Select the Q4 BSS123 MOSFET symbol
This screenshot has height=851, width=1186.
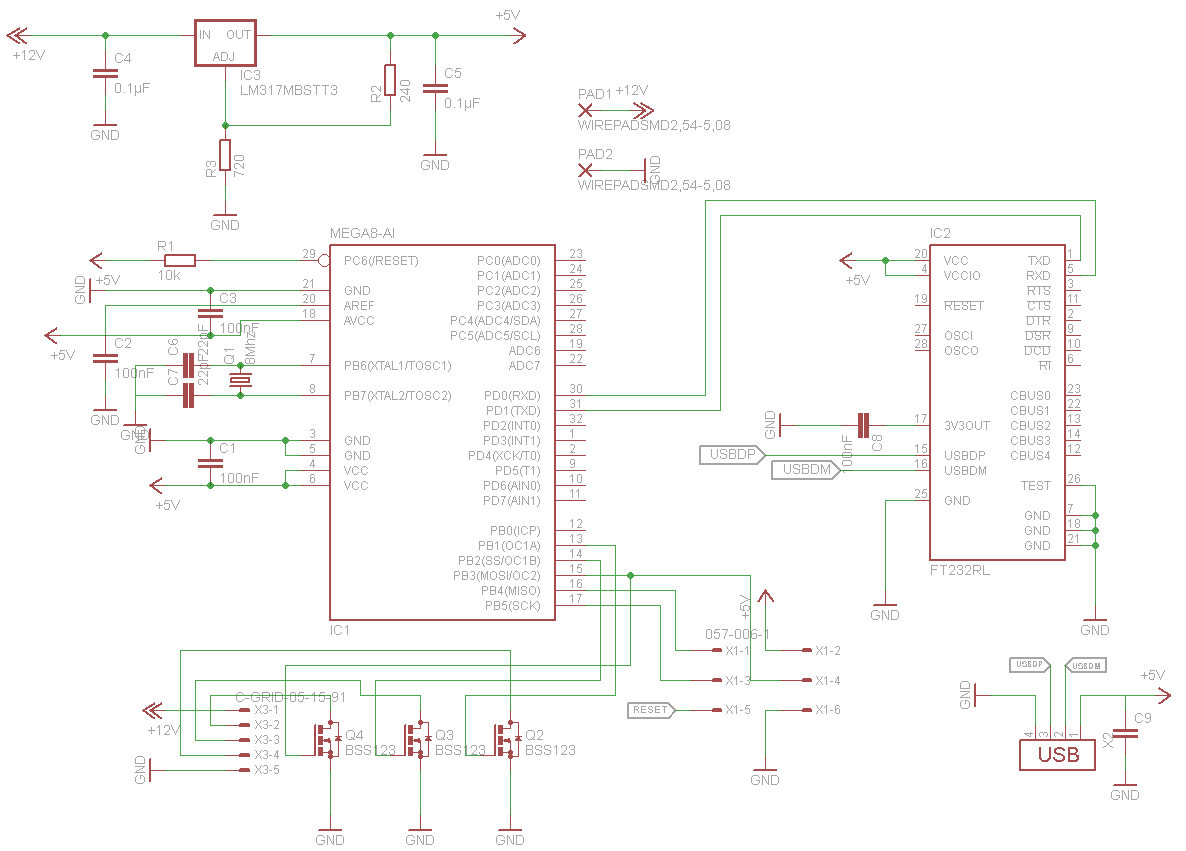tap(328, 739)
